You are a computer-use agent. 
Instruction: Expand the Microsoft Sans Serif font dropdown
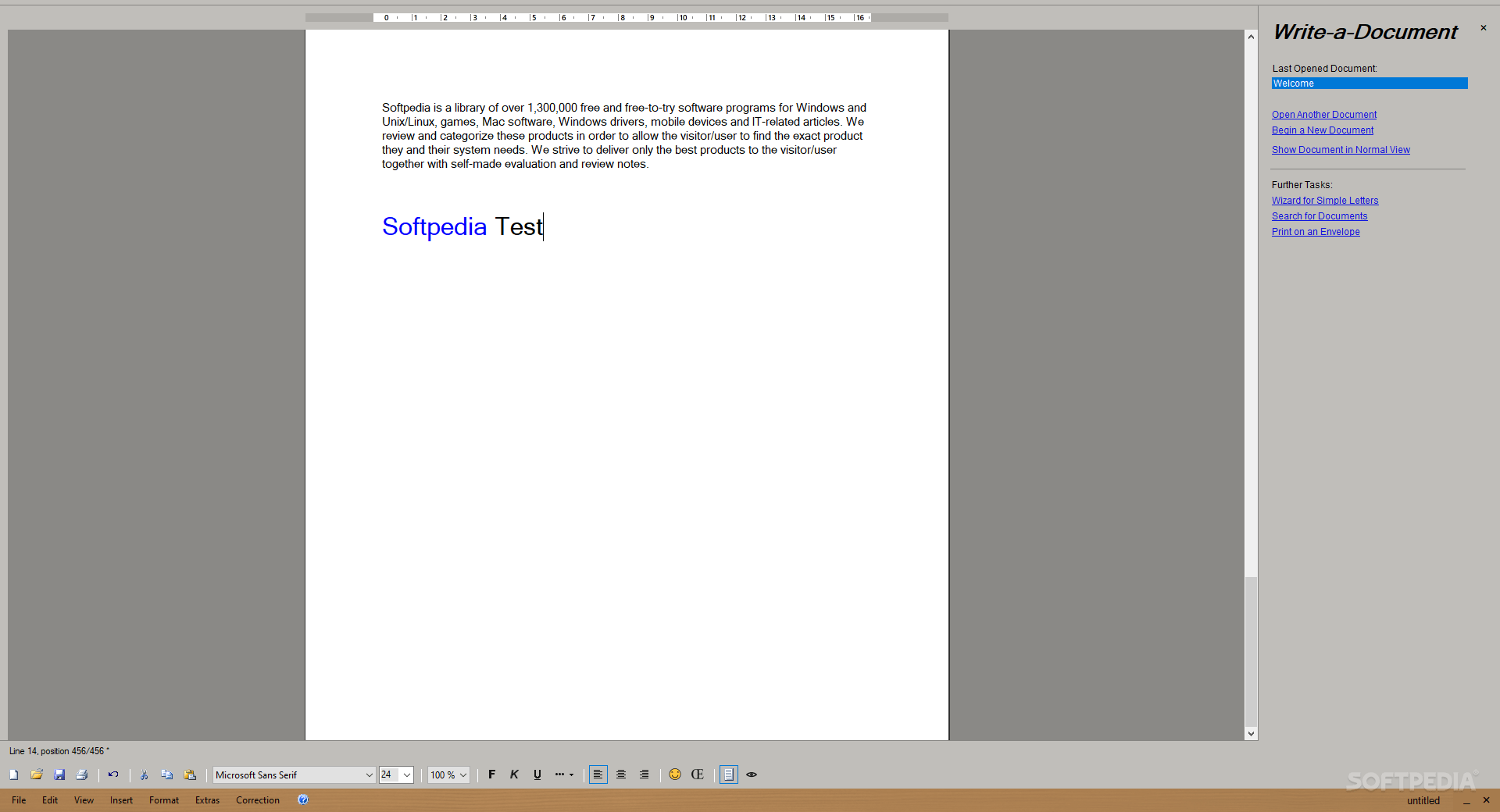point(370,775)
